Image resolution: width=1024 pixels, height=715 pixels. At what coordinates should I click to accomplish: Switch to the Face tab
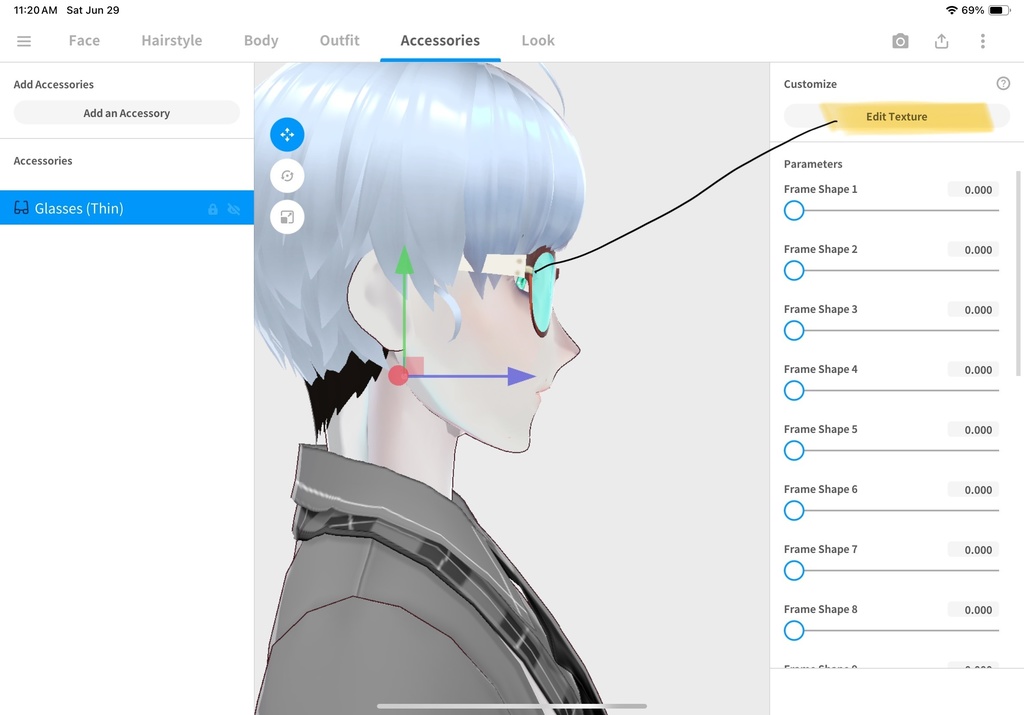click(x=84, y=40)
